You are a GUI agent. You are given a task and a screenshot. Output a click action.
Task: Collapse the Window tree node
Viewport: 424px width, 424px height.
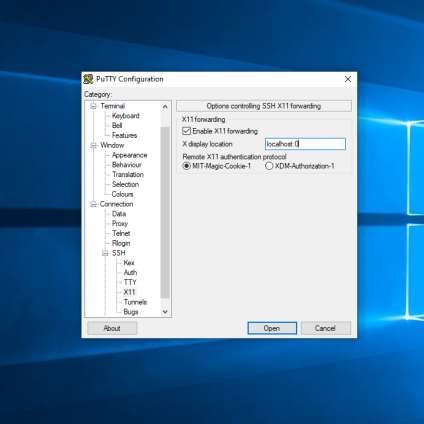click(x=93, y=146)
